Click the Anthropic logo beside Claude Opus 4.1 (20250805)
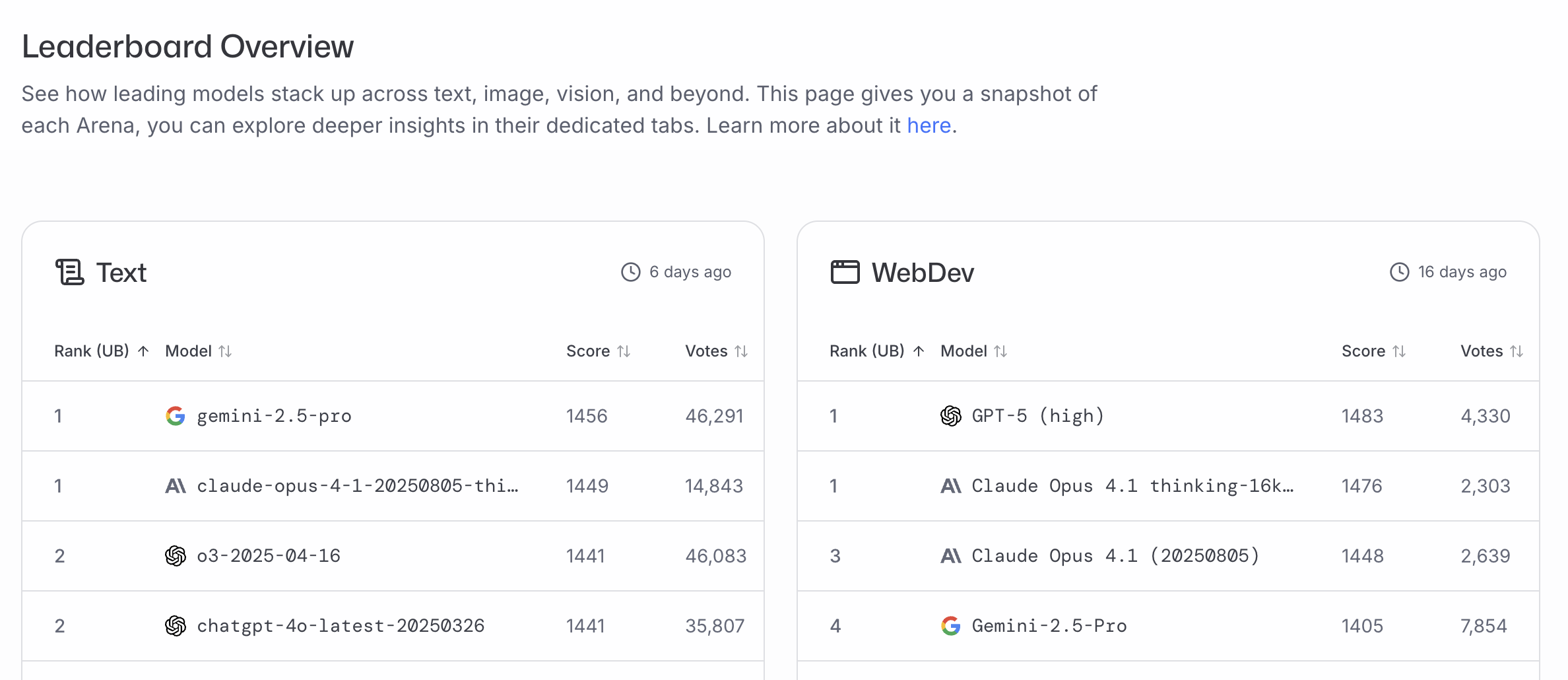This screenshot has width=1568, height=680. click(951, 556)
